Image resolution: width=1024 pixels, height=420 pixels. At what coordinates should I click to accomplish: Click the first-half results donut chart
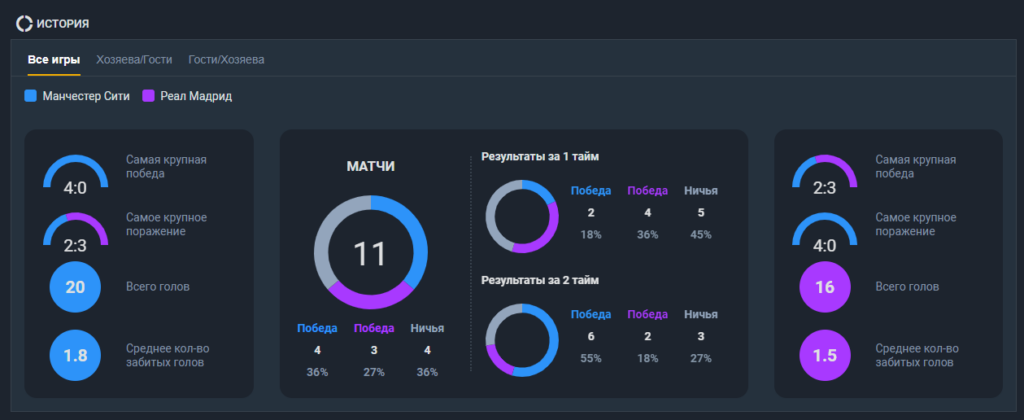coord(522,216)
